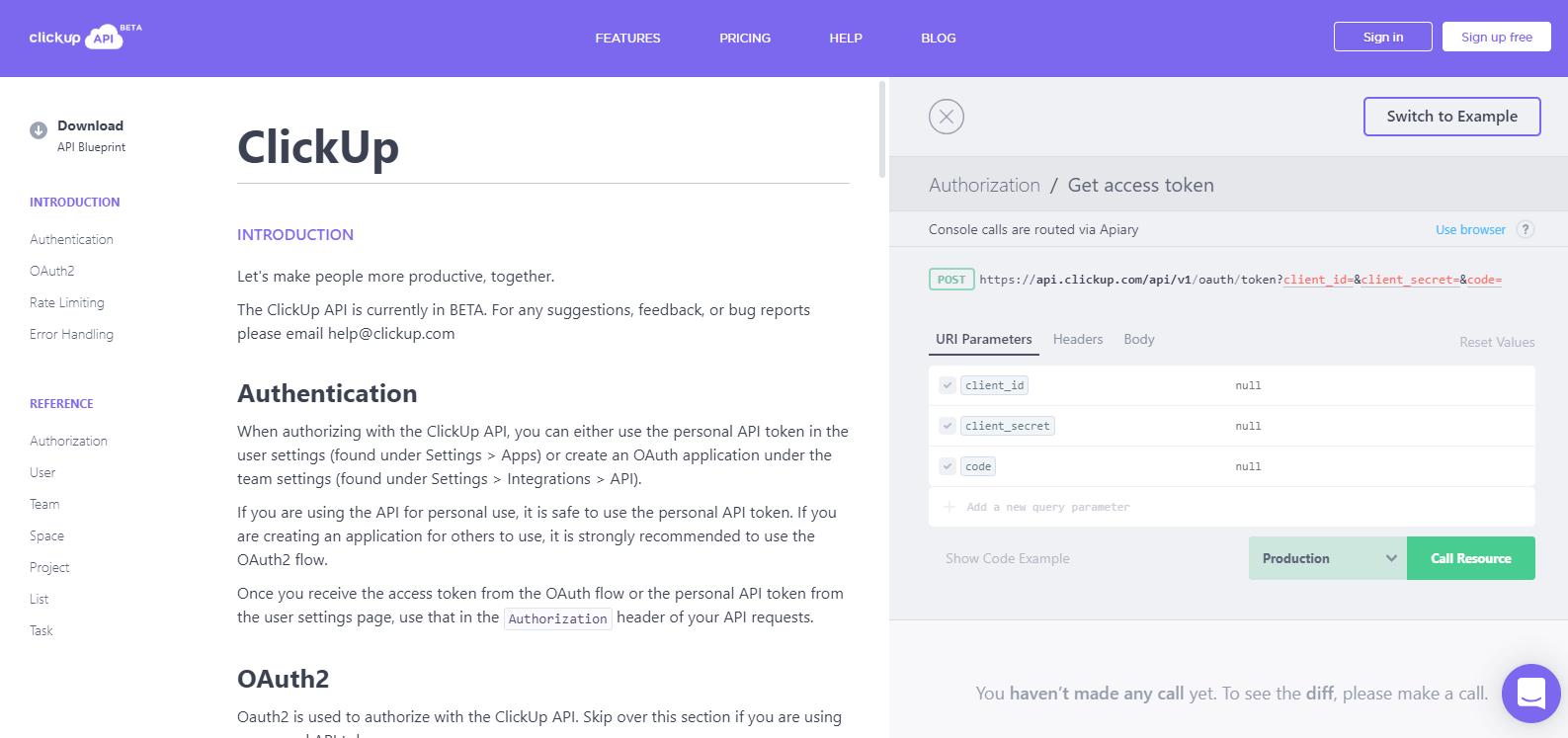Click the Add a new query parameter field
Image resolution: width=1568 pixels, height=738 pixels.
pyautogui.click(x=1047, y=506)
